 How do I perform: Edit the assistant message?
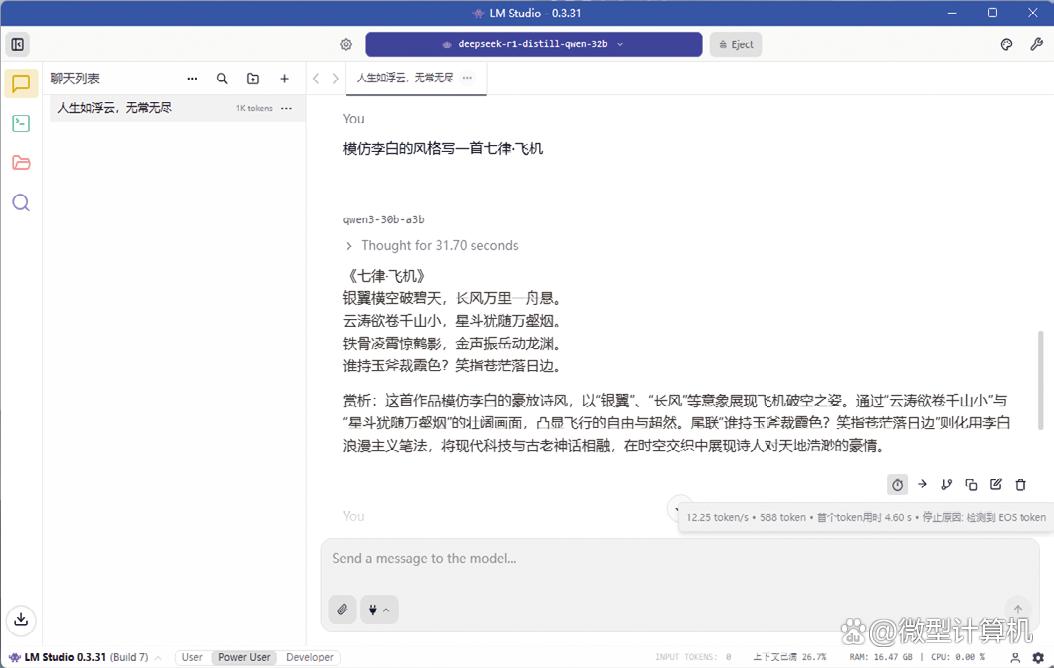(x=996, y=484)
